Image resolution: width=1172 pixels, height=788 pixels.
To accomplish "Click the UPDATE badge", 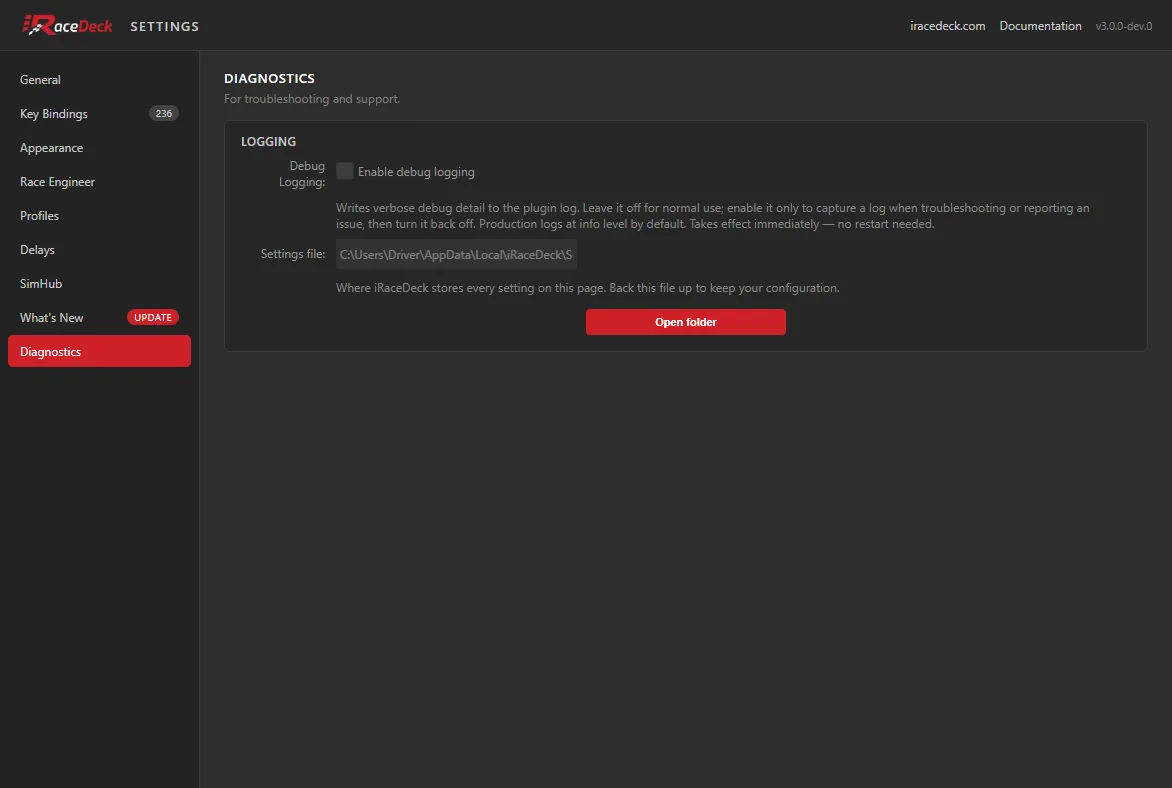I will [152, 318].
